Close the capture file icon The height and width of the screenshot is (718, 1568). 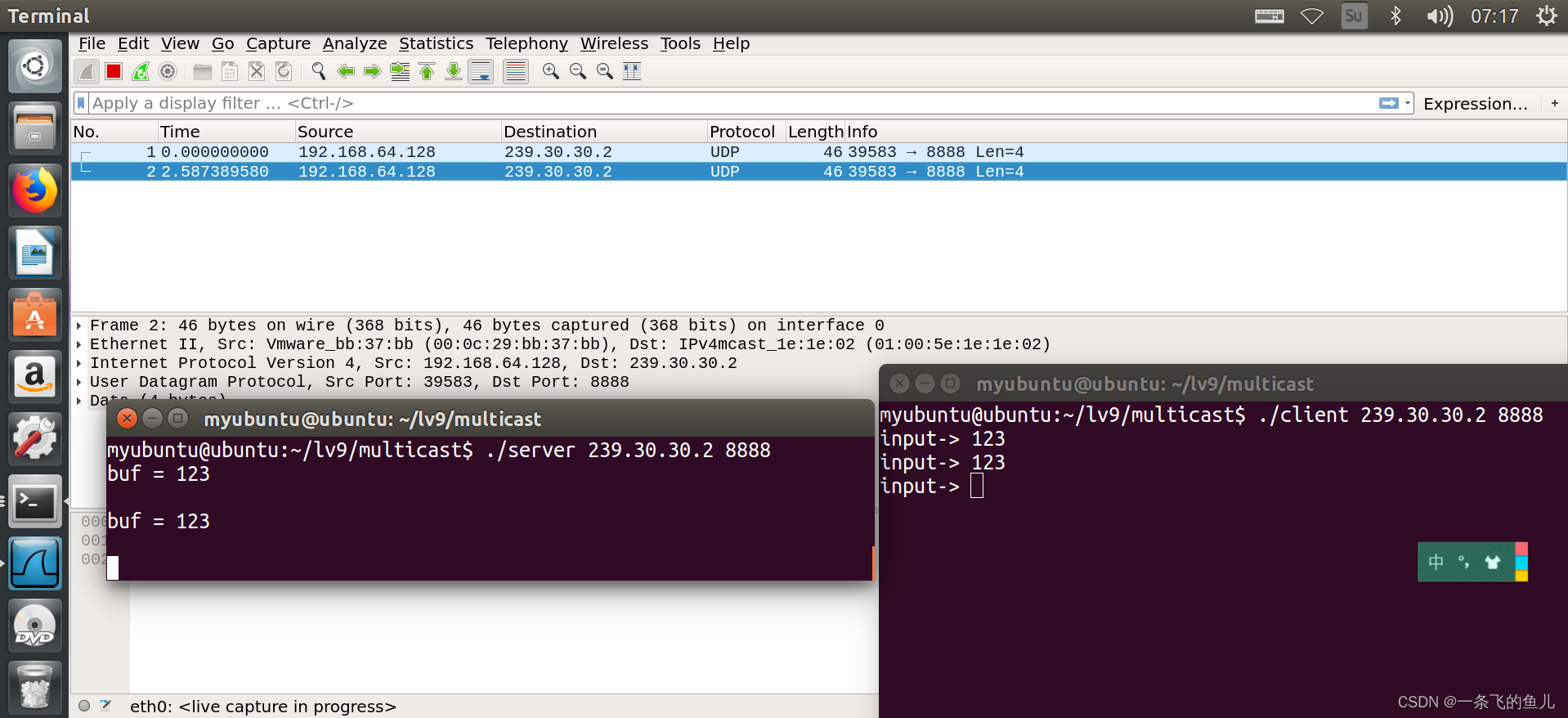(257, 72)
